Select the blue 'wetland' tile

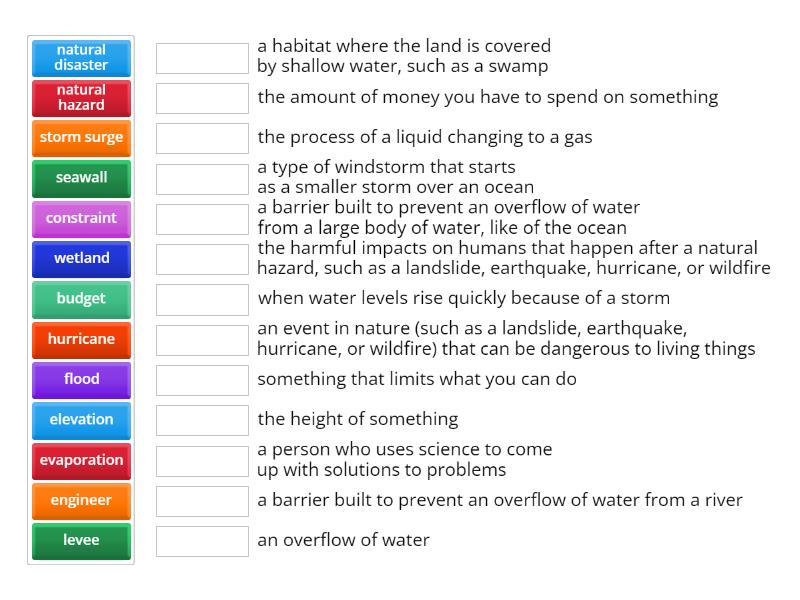click(81, 259)
